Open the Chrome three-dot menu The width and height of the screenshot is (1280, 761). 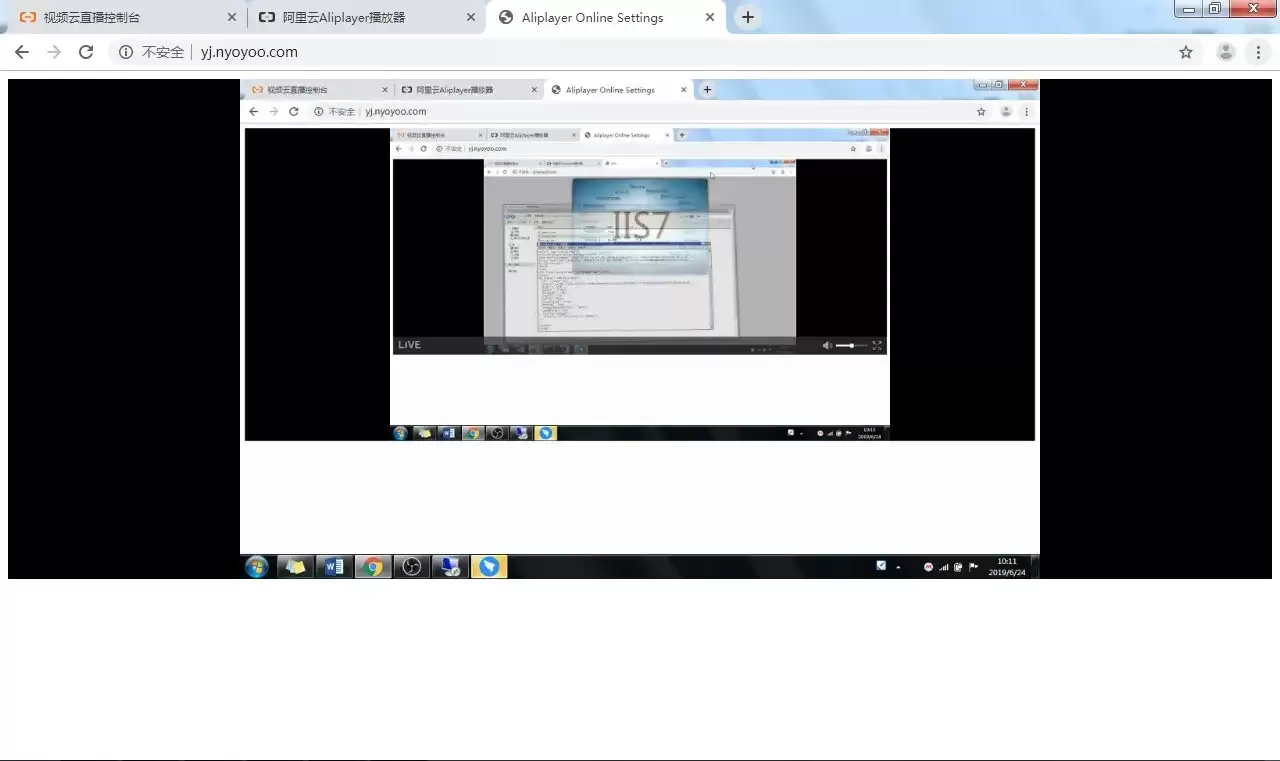click(1258, 52)
